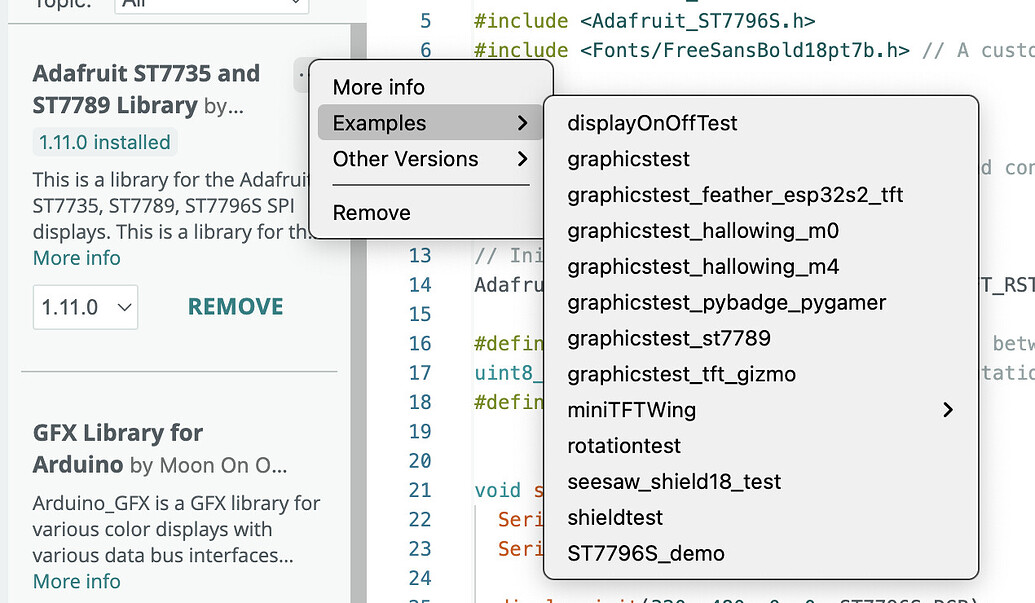Screen dimensions: 1035x603
Task: Open the shieldtest example
Action: click(x=615, y=518)
